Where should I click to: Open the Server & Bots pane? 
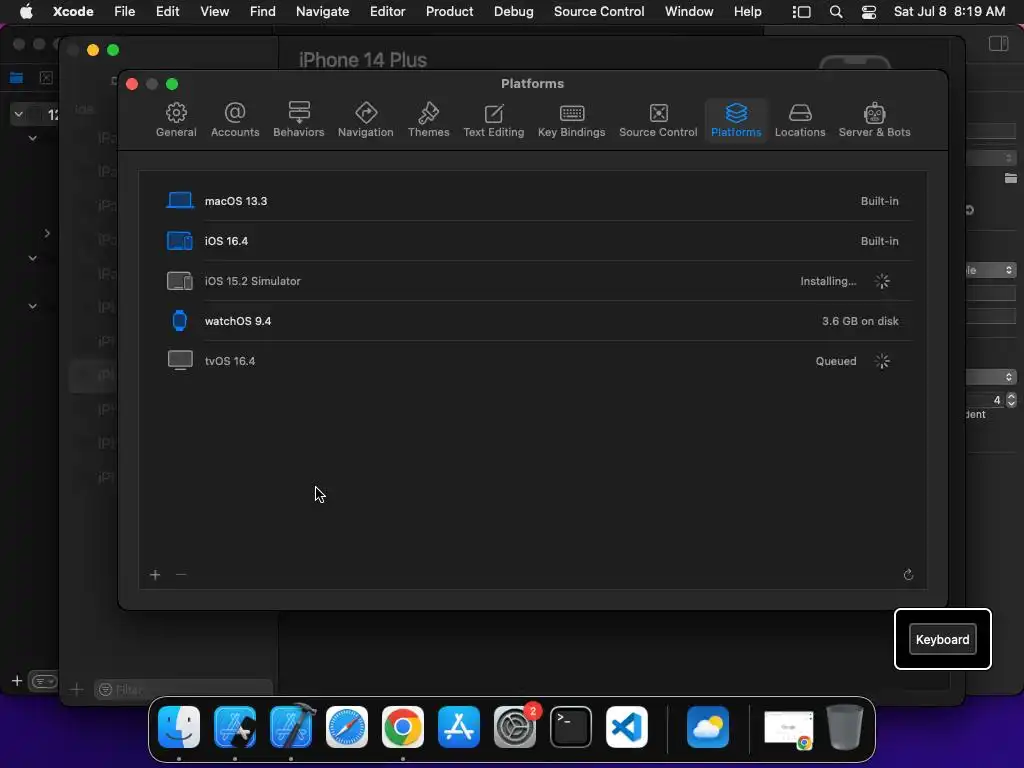pos(874,120)
